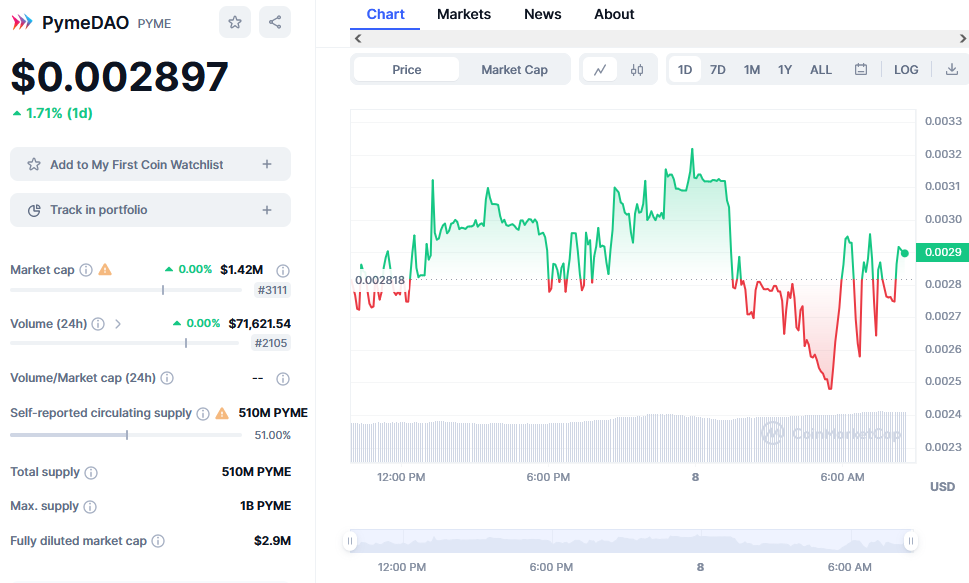This screenshot has width=969, height=583.
Task: Open the About tab
Action: [x=614, y=14]
